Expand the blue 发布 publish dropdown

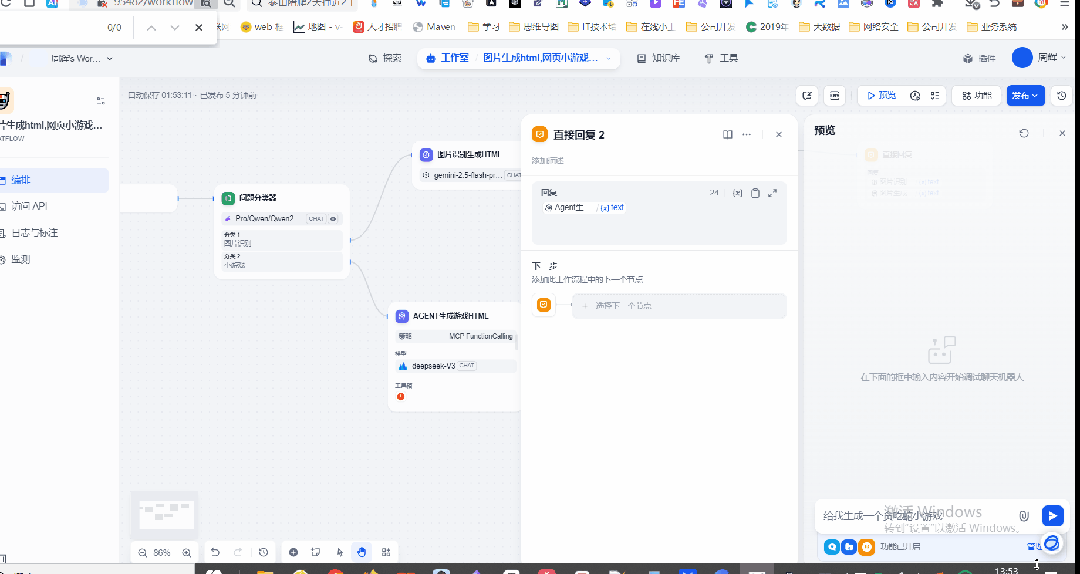pyautogui.click(x=1026, y=96)
